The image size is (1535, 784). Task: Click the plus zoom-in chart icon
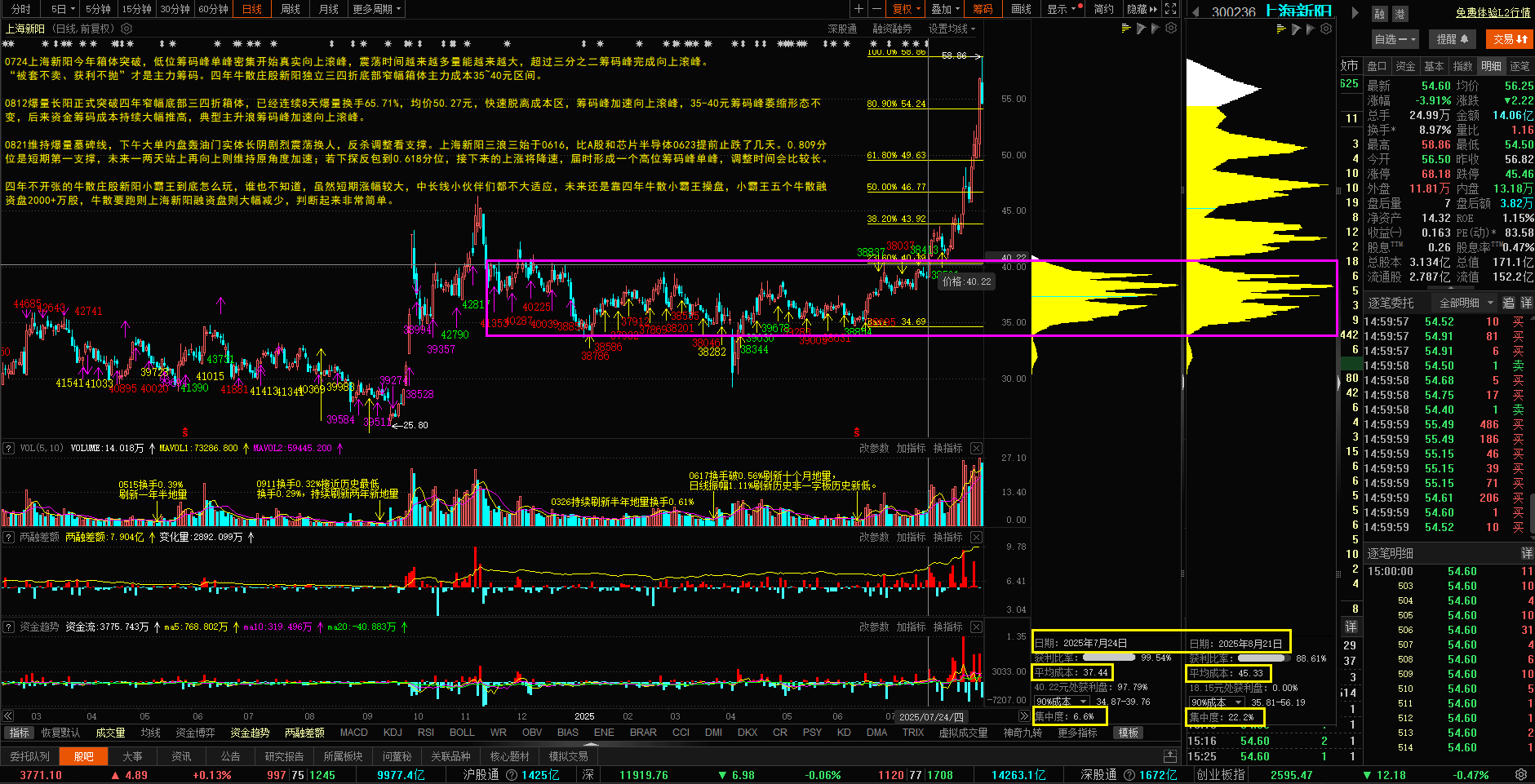[x=858, y=9]
